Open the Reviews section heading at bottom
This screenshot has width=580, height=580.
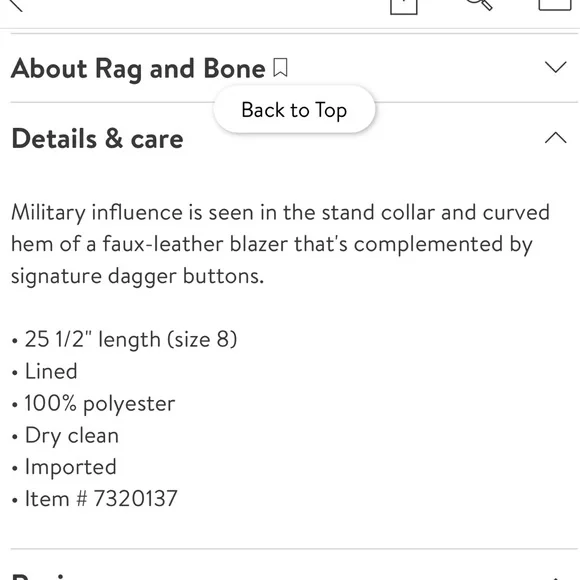[41, 577]
